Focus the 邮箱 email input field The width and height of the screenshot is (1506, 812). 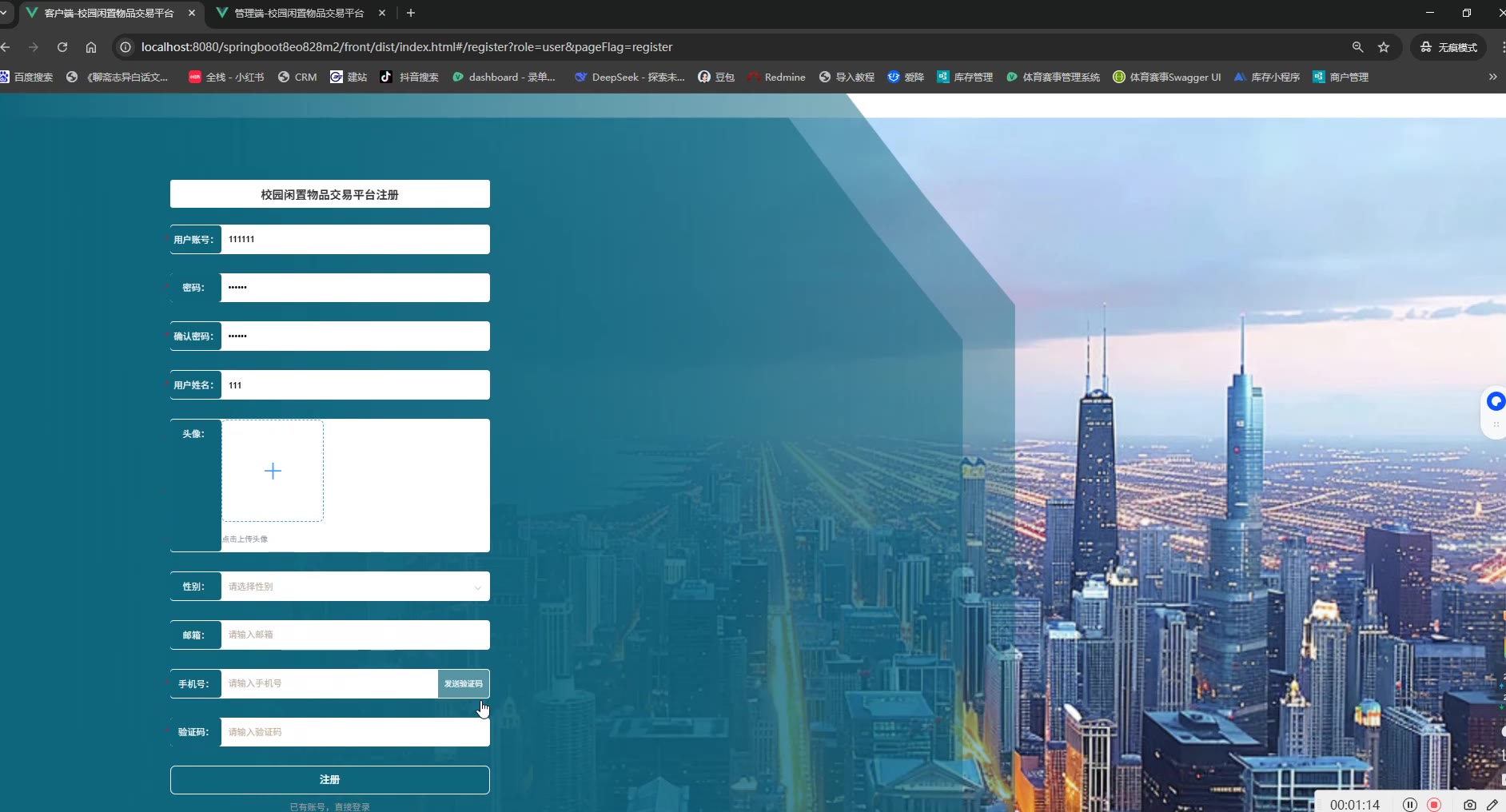(x=355, y=635)
